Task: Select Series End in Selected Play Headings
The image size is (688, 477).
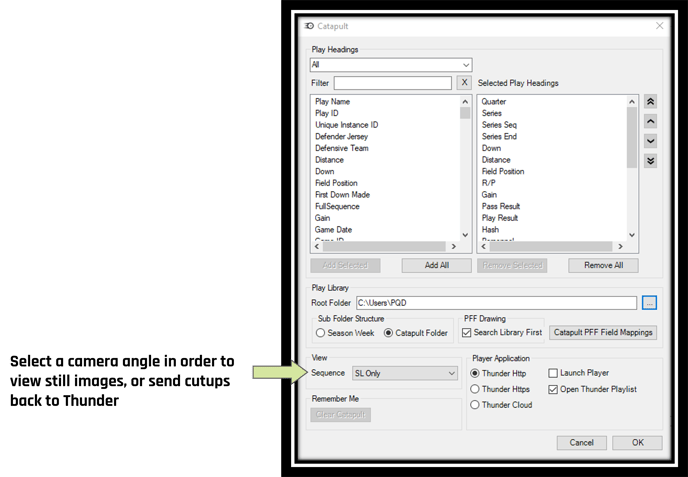Action: 499,136
